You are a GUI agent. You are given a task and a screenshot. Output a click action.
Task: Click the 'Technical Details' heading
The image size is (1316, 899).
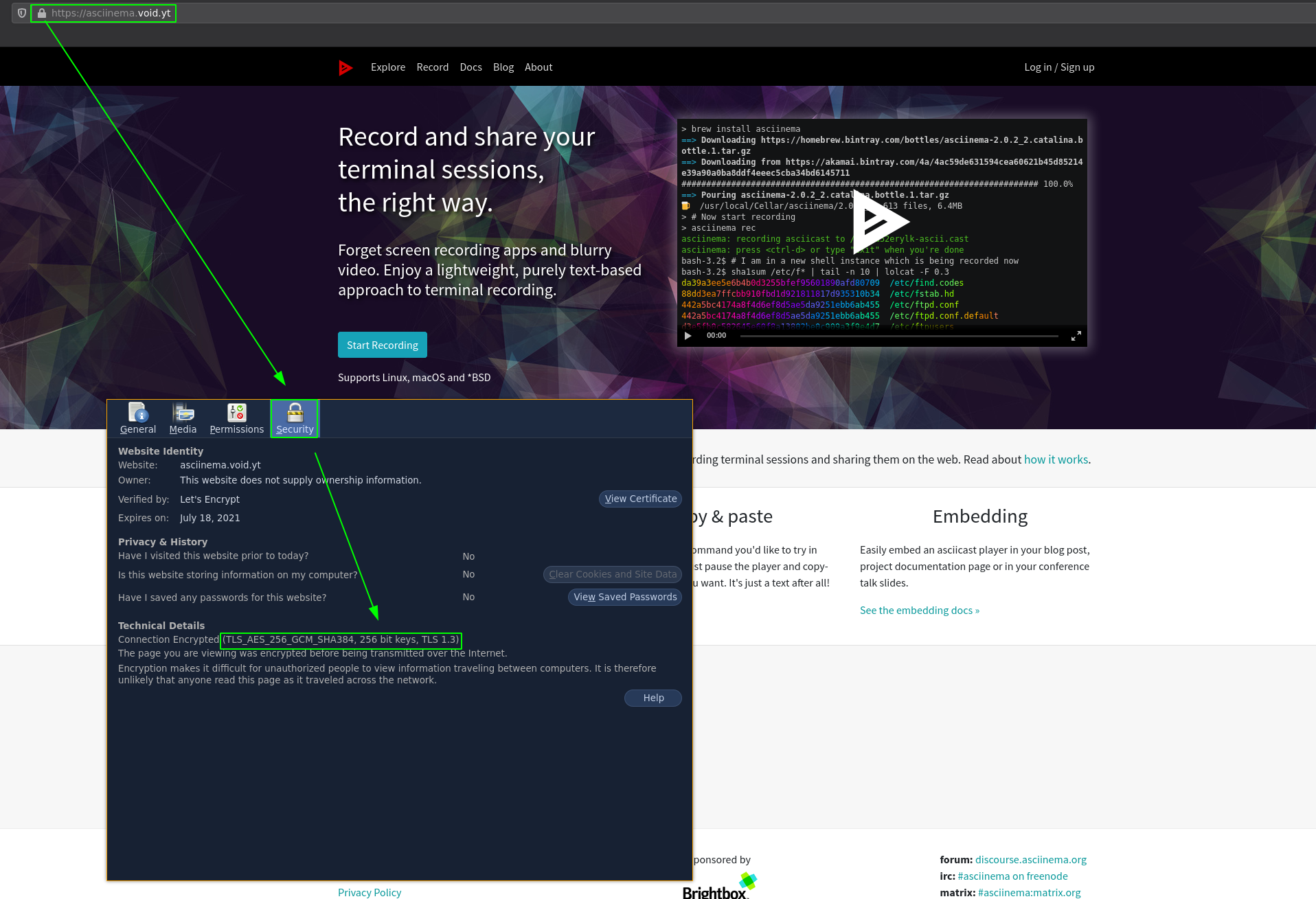pos(161,626)
